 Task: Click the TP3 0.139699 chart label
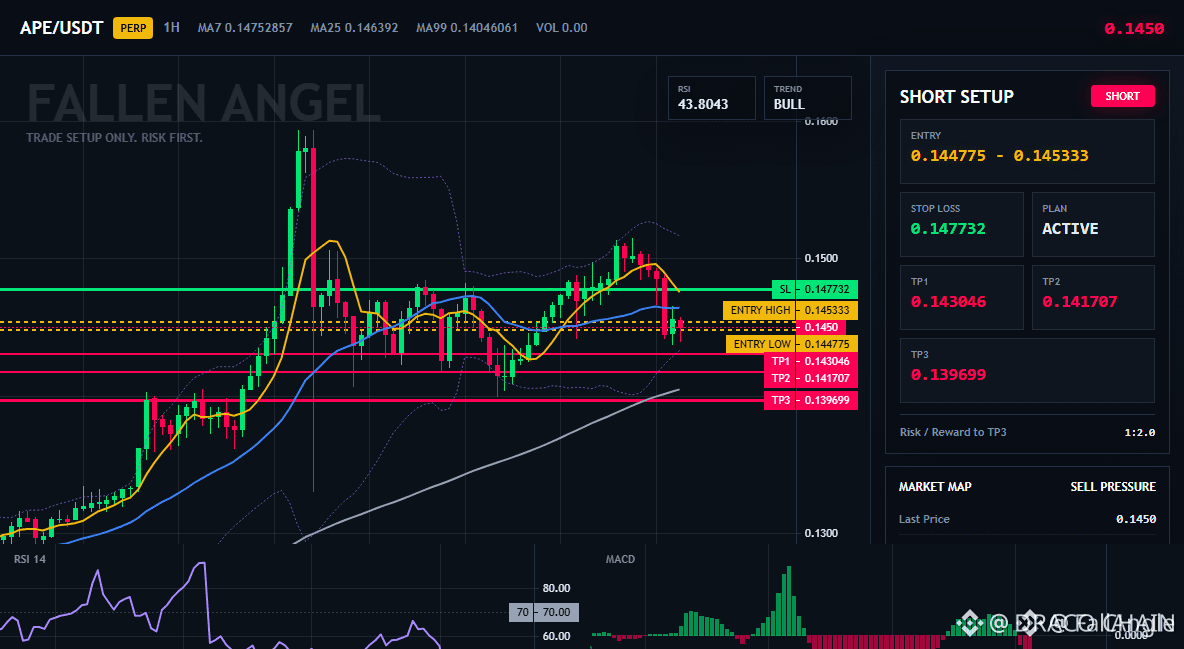[x=811, y=400]
